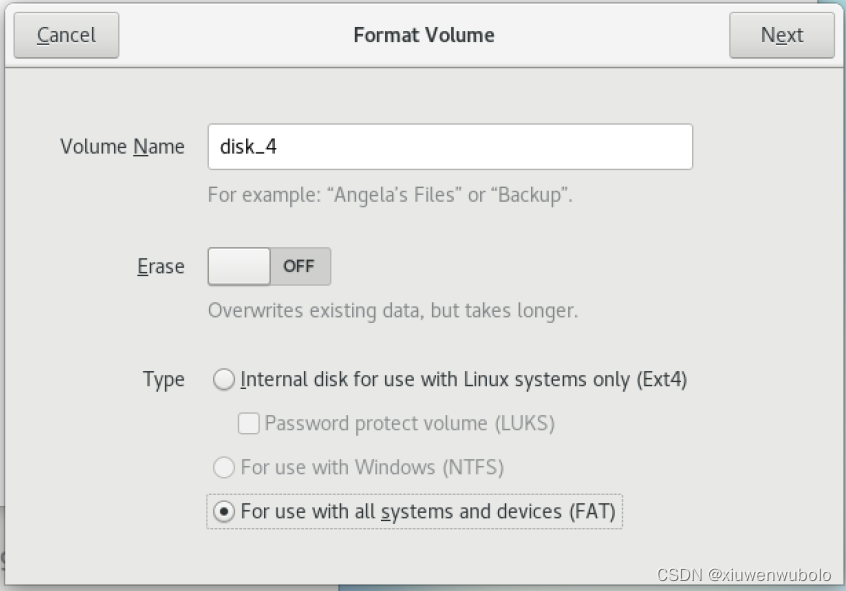Click the Erase slider control
846x591 pixels.
239,266
